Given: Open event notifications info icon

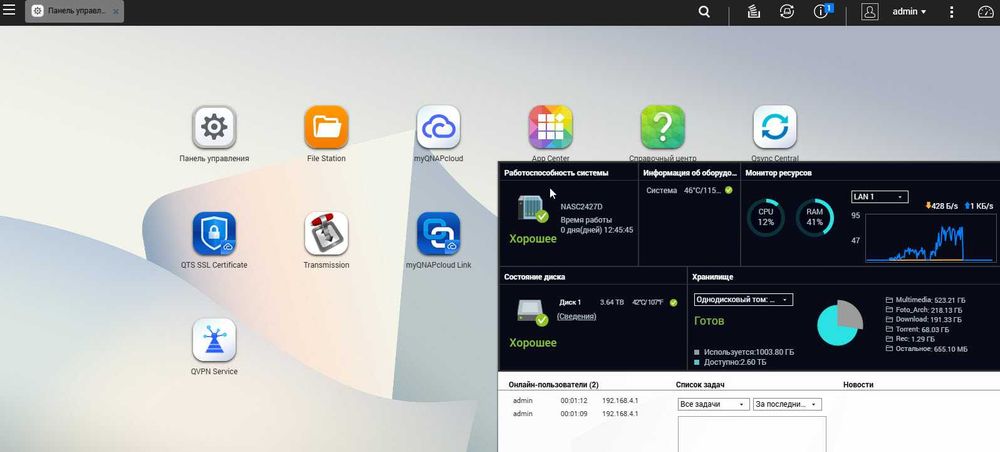Looking at the screenshot, I should click(822, 11).
